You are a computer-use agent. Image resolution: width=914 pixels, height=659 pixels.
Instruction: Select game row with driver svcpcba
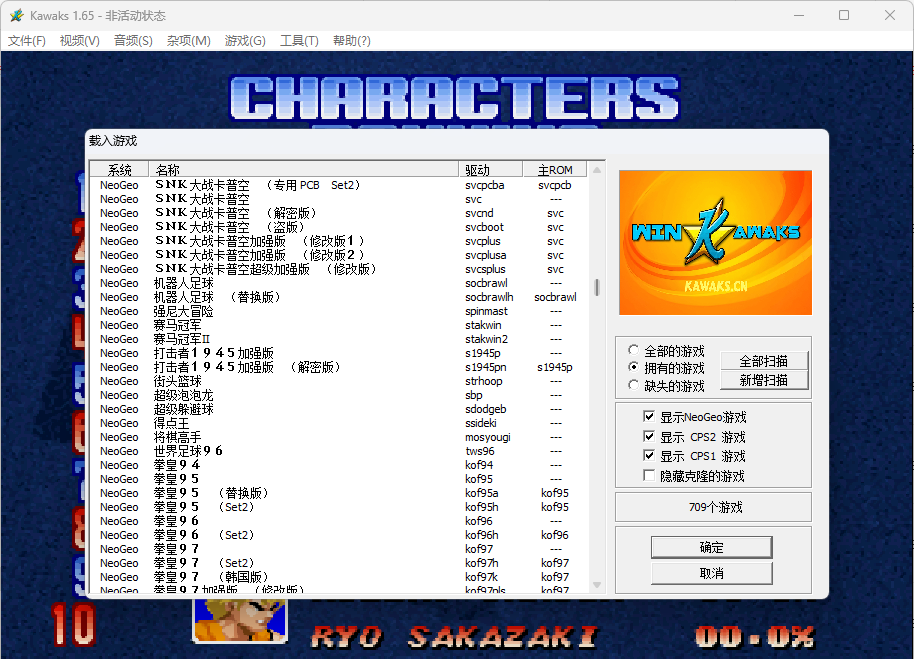[338, 185]
